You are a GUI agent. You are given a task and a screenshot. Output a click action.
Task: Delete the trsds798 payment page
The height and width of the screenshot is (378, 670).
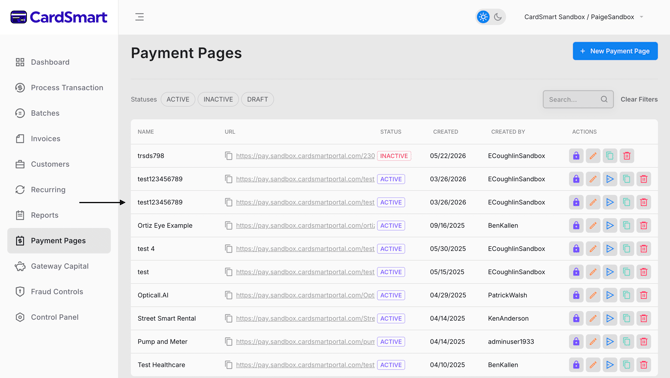click(x=627, y=156)
